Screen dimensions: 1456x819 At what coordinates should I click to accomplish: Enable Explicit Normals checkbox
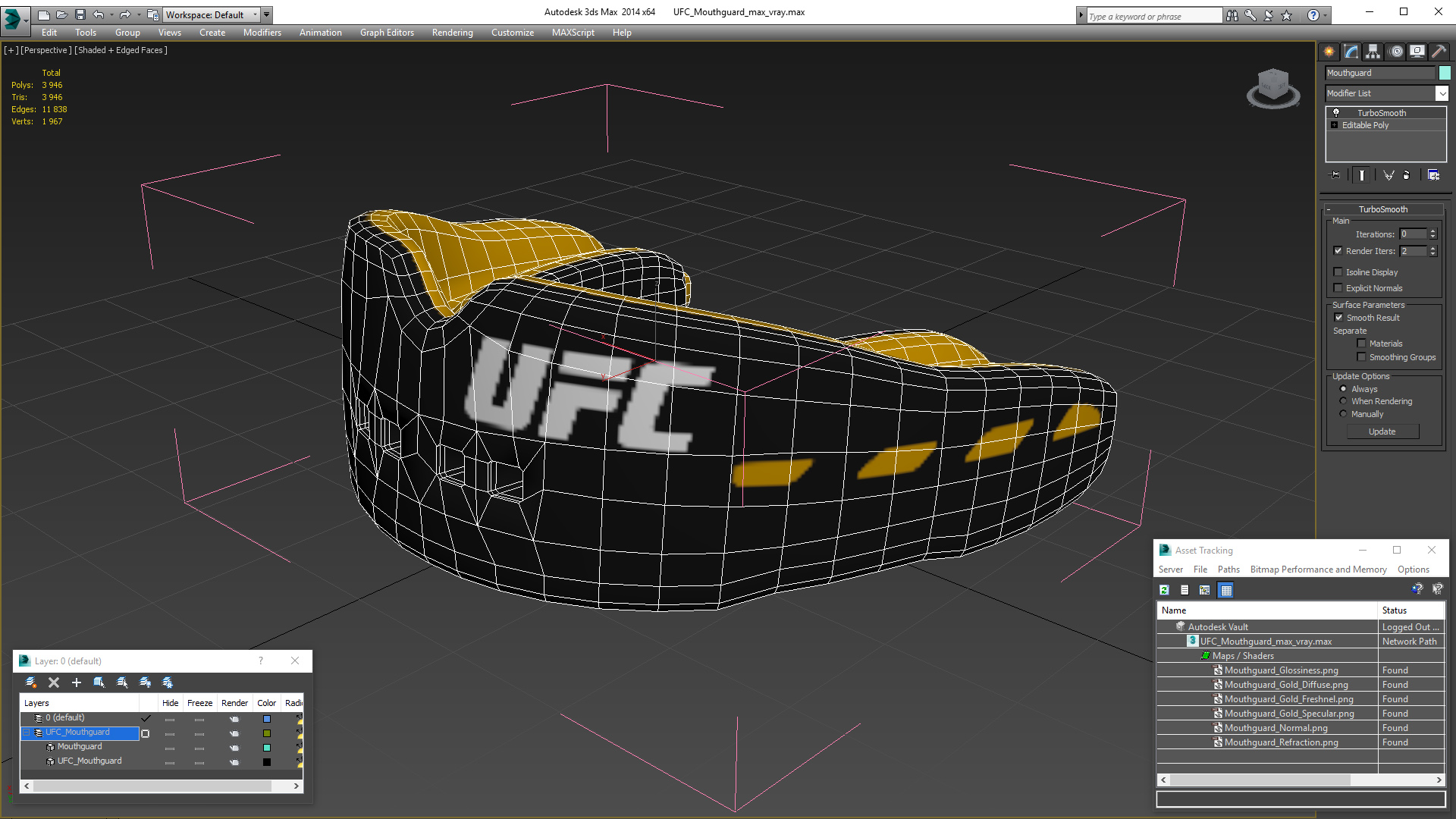coord(1338,287)
